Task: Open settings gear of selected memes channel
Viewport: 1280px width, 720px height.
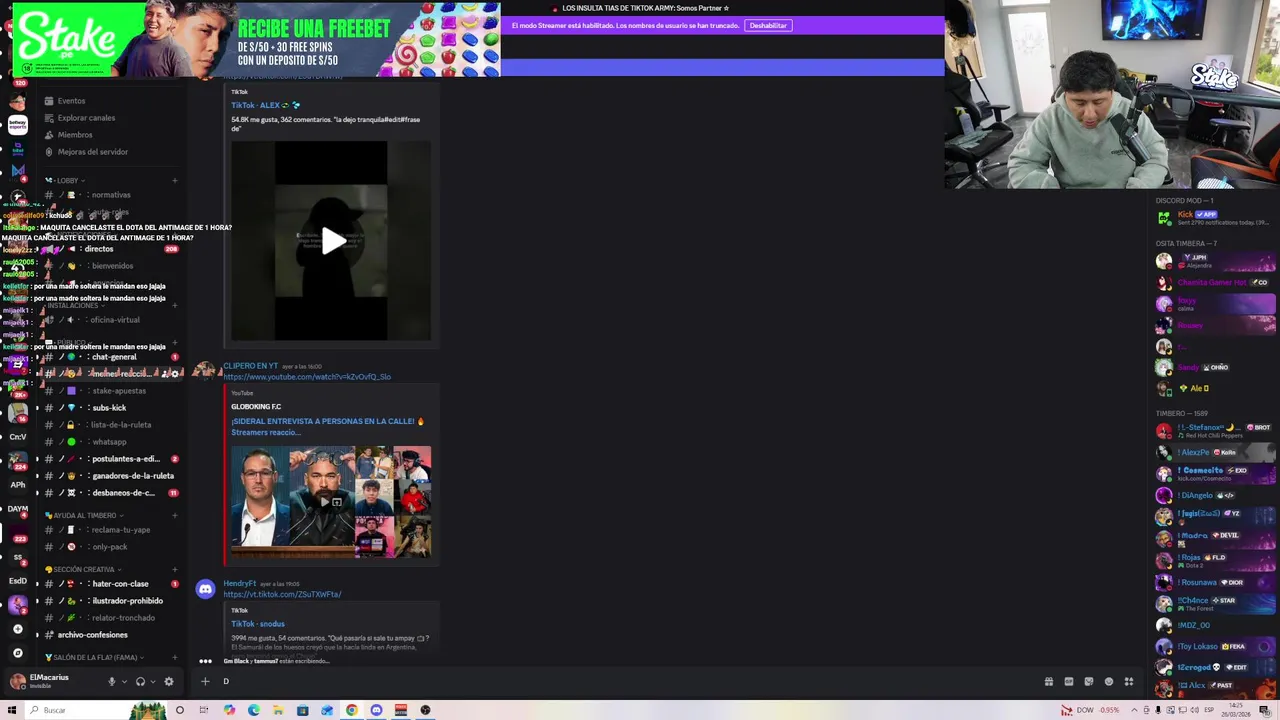Action: tap(175, 374)
